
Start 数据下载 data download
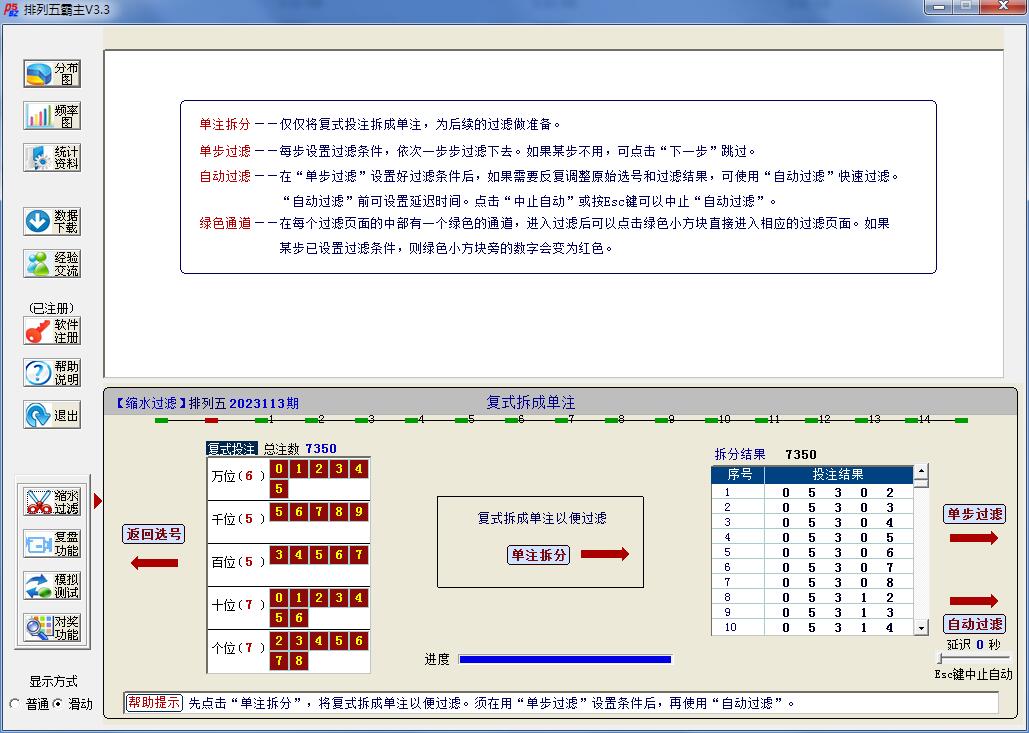coord(51,220)
